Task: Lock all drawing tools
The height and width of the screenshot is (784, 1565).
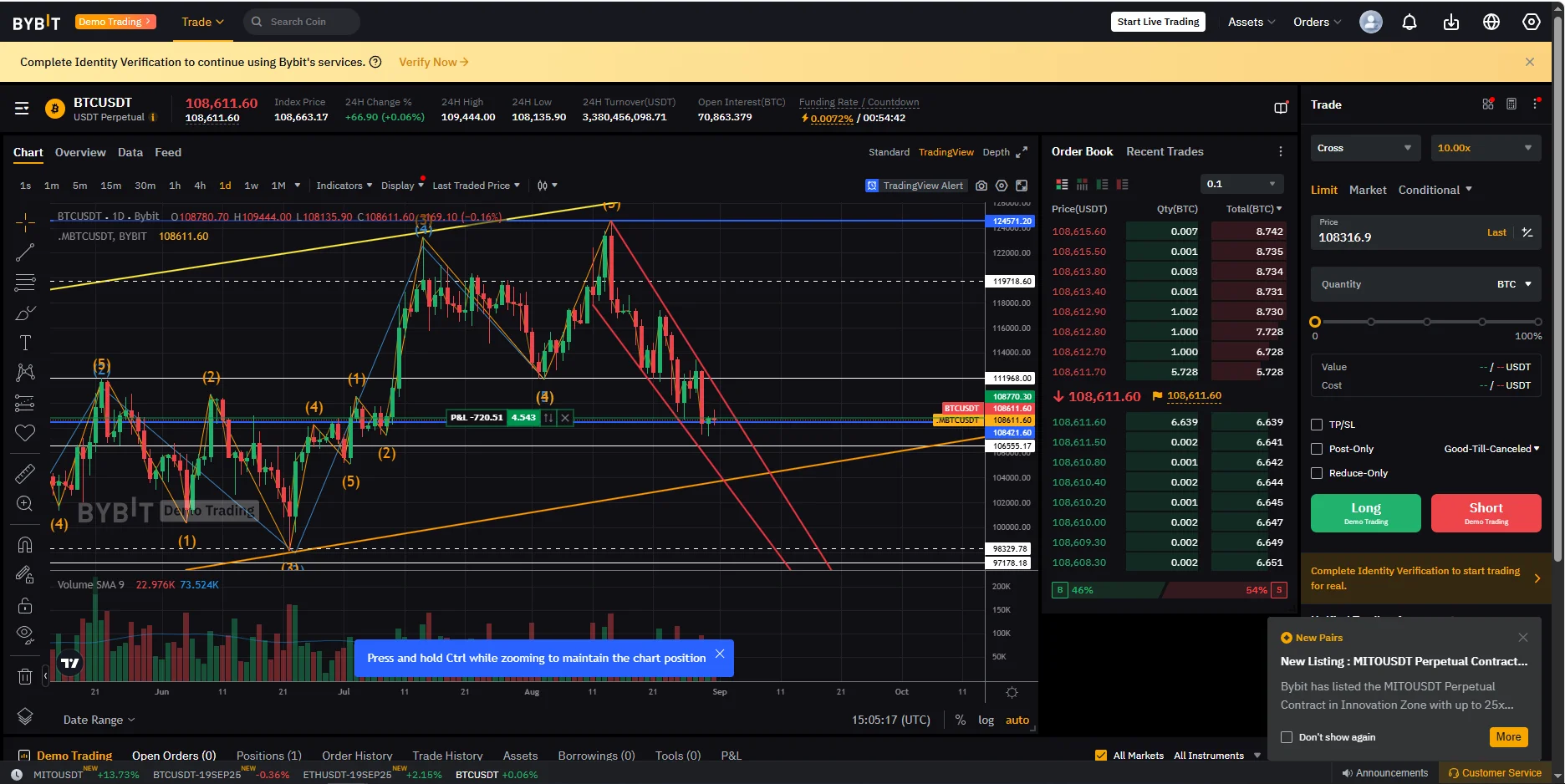Action: point(25,605)
